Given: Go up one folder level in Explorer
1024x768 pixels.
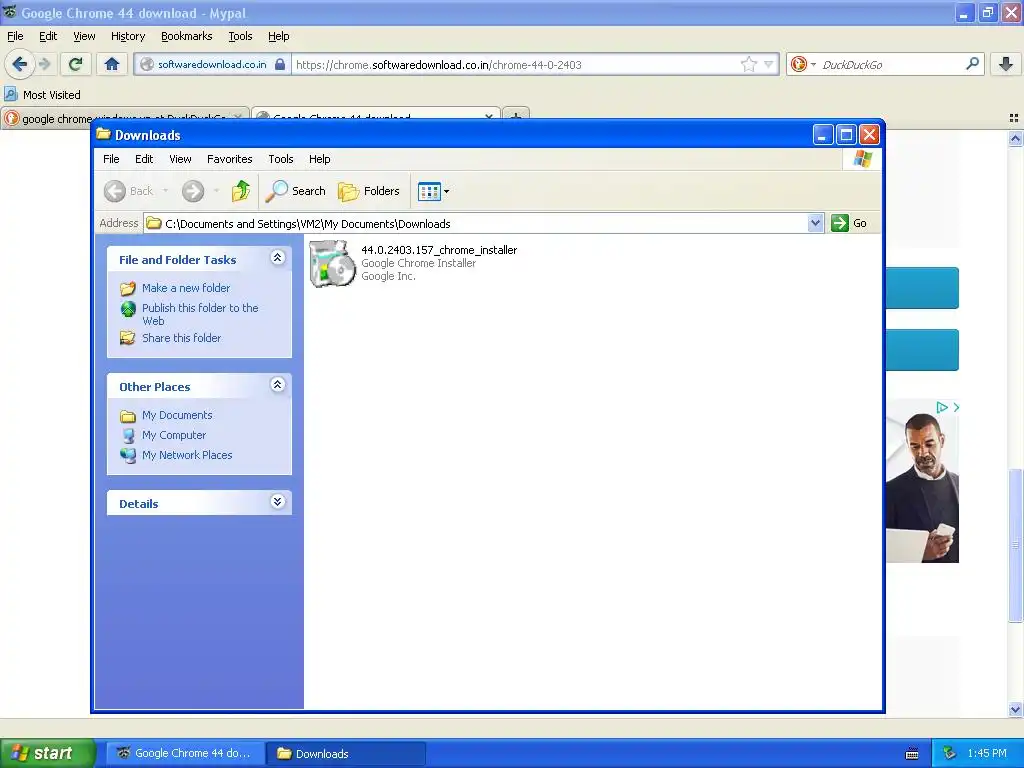Looking at the screenshot, I should [241, 191].
